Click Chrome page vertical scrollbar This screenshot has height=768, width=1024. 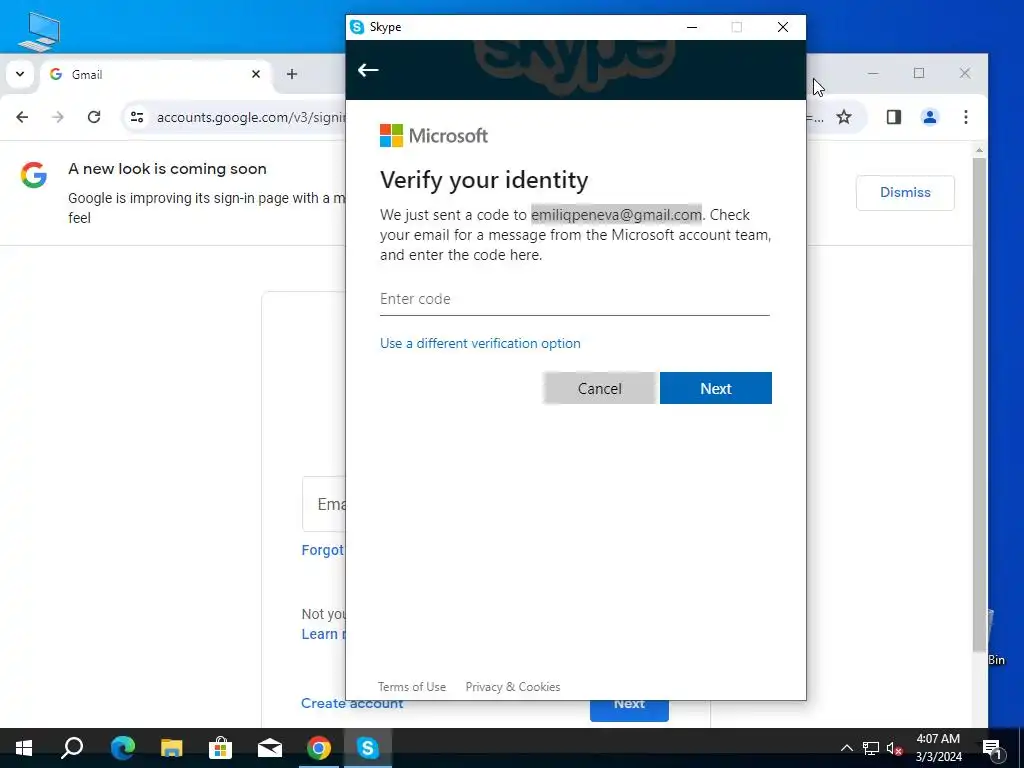[979, 404]
